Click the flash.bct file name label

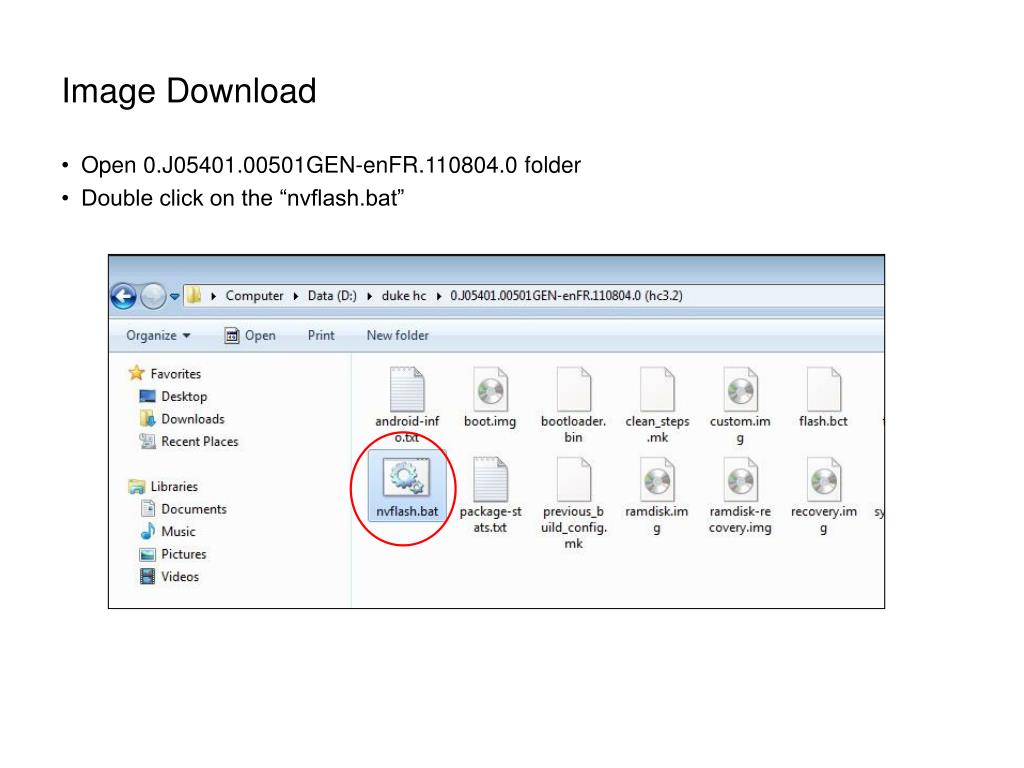[823, 421]
